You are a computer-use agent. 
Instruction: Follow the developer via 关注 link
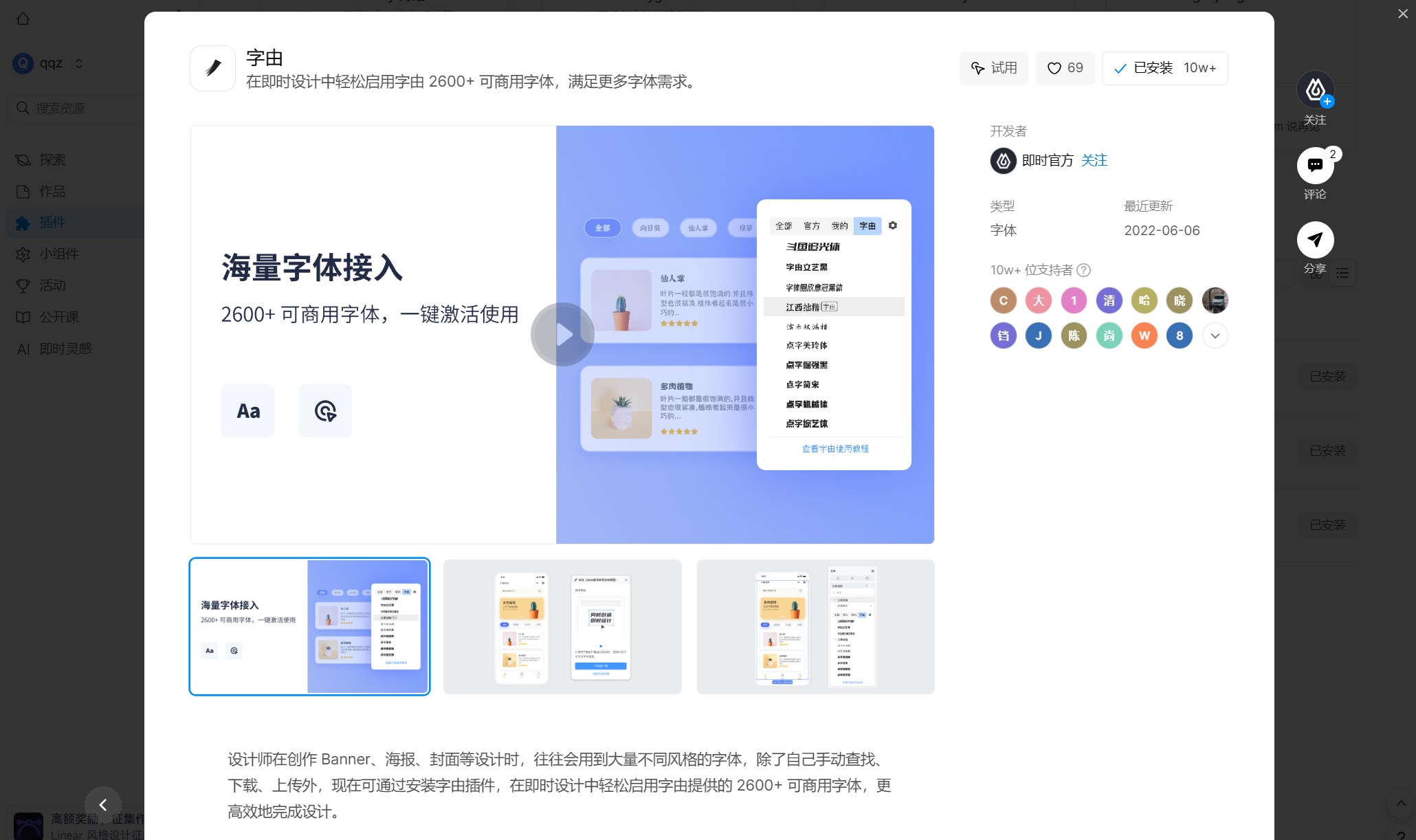pos(1094,160)
